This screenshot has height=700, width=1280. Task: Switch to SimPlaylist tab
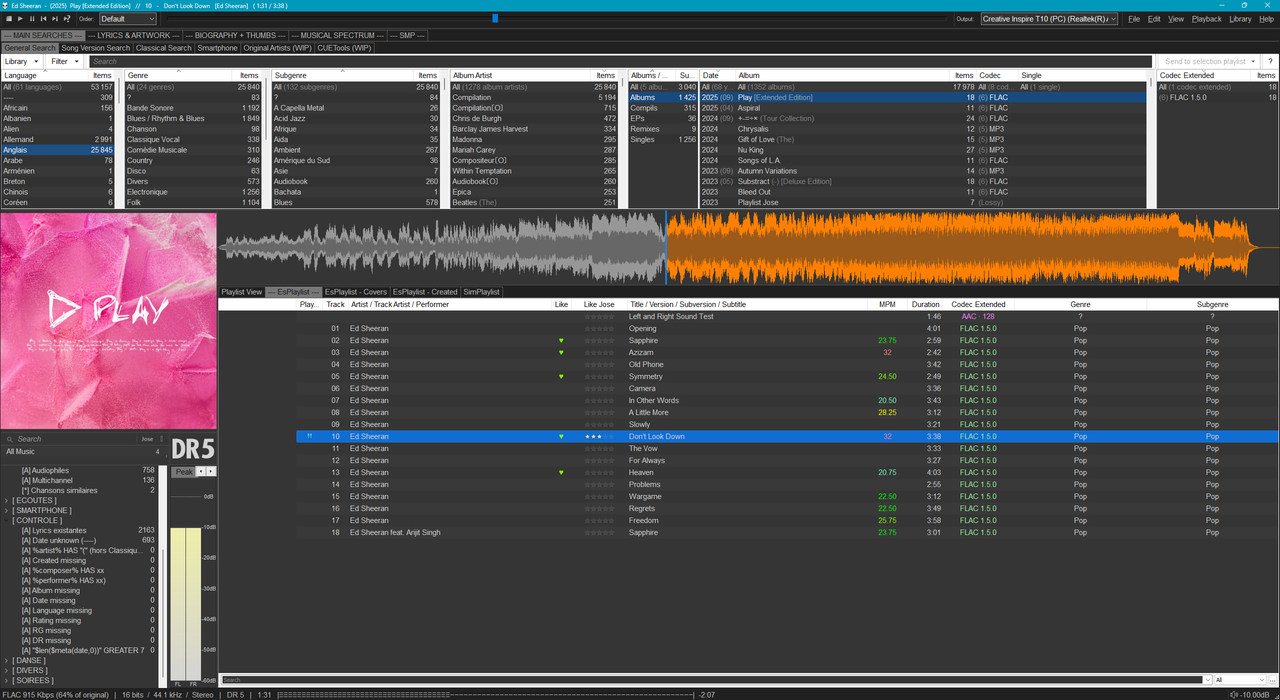coord(481,292)
